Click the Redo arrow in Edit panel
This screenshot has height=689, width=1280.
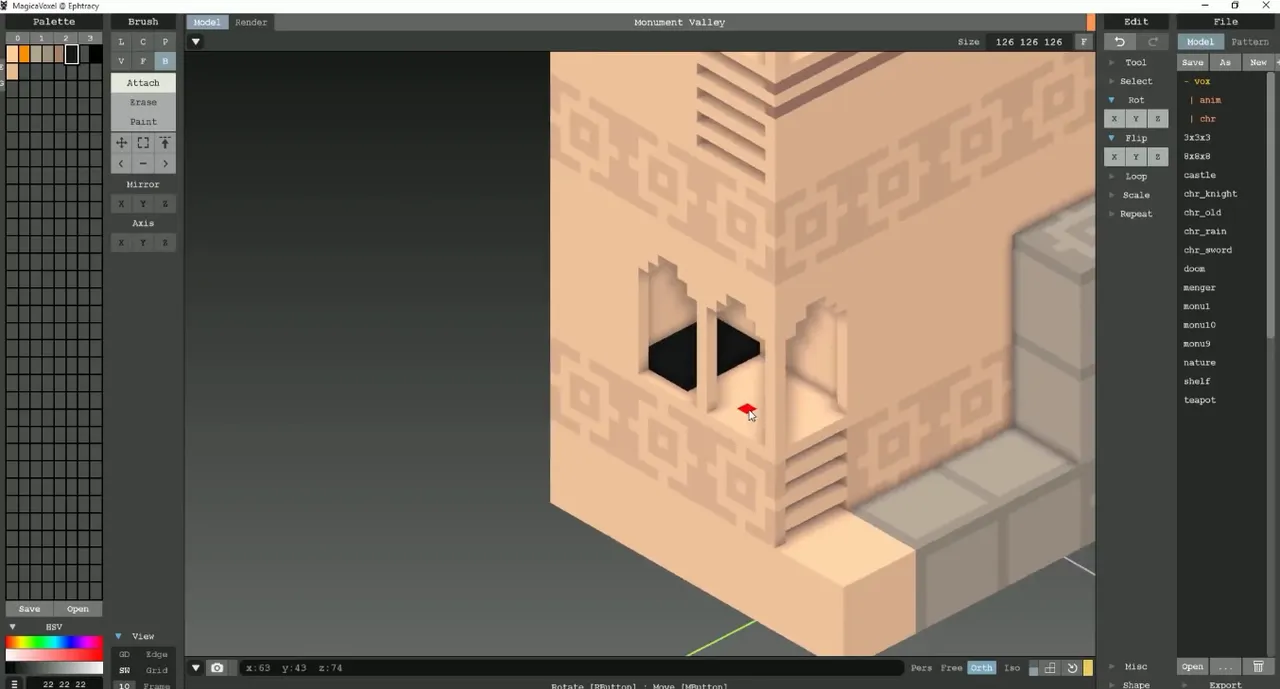(1153, 42)
